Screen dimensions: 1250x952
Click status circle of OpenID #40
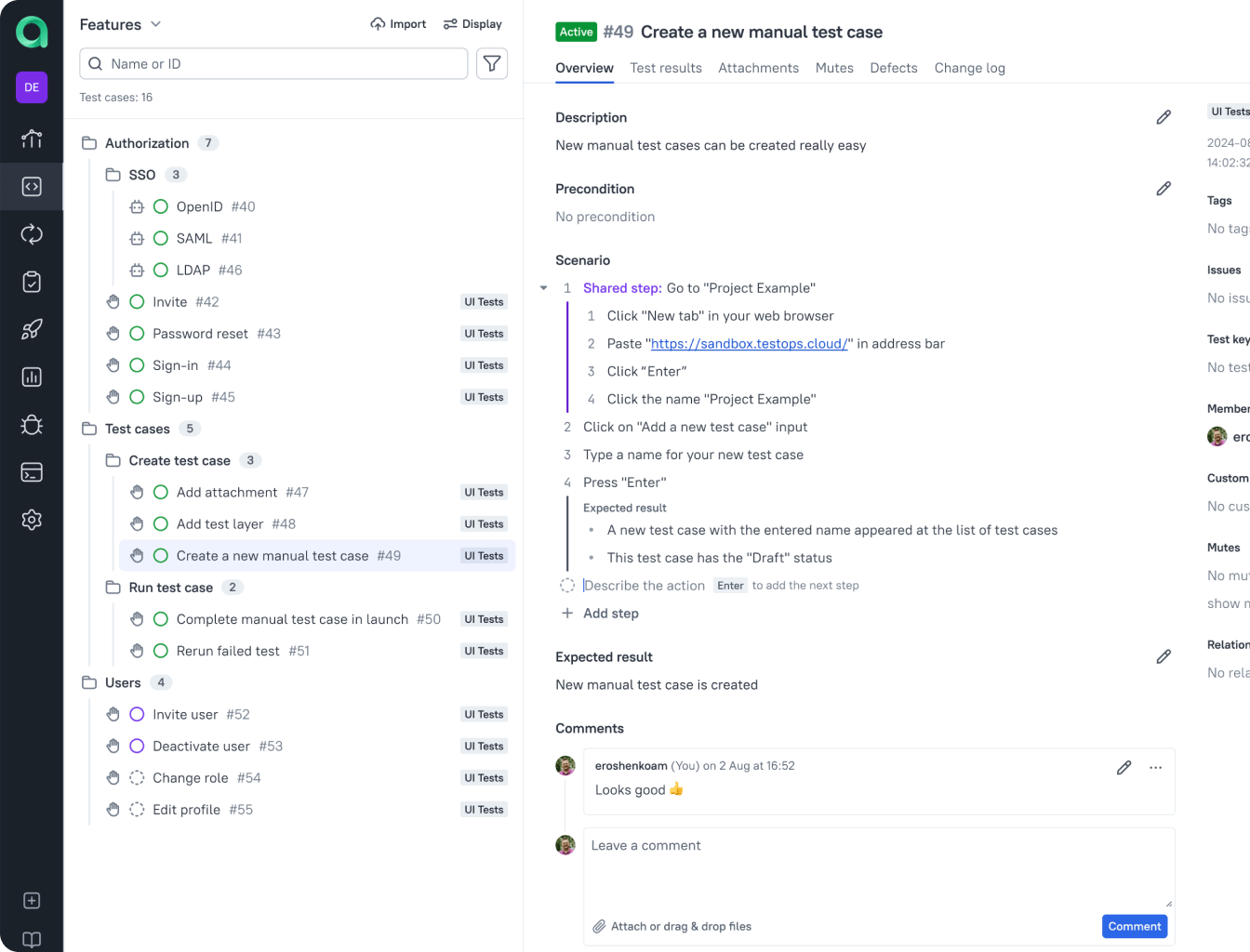(x=160, y=206)
